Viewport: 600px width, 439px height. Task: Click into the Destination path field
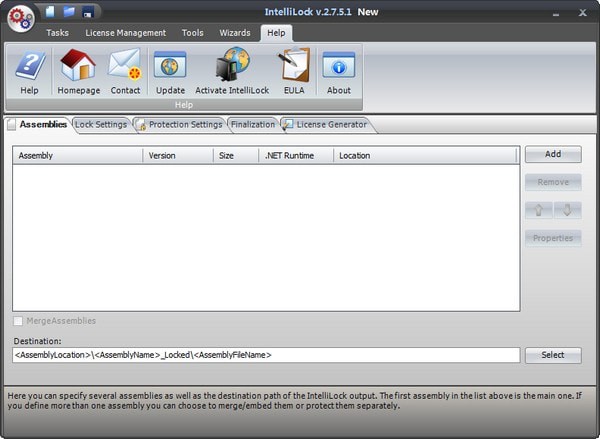pyautogui.click(x=266, y=355)
